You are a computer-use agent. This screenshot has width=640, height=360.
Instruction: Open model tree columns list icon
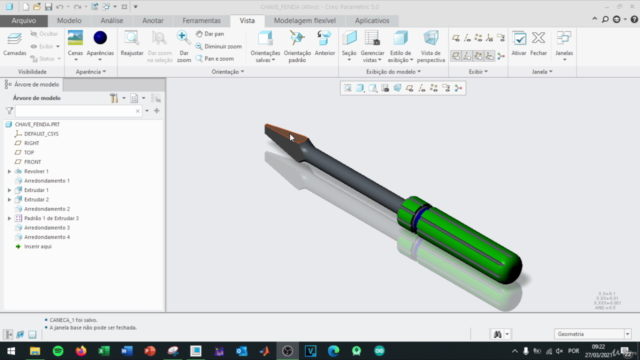(x=134, y=98)
